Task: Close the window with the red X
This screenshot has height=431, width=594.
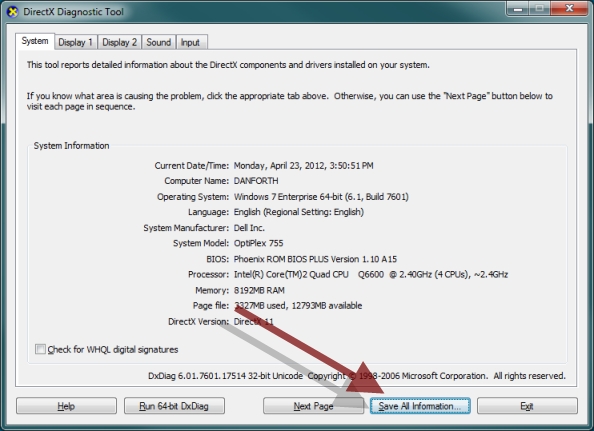Action: point(569,8)
